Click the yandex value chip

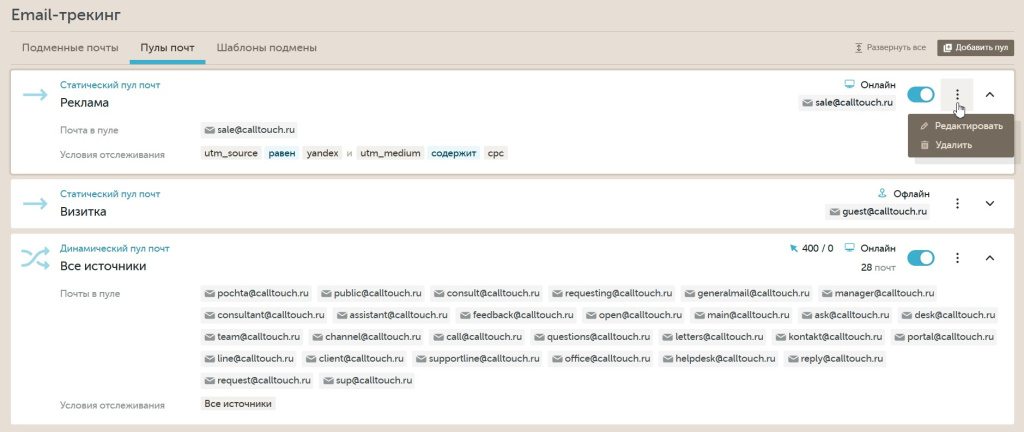tap(323, 153)
